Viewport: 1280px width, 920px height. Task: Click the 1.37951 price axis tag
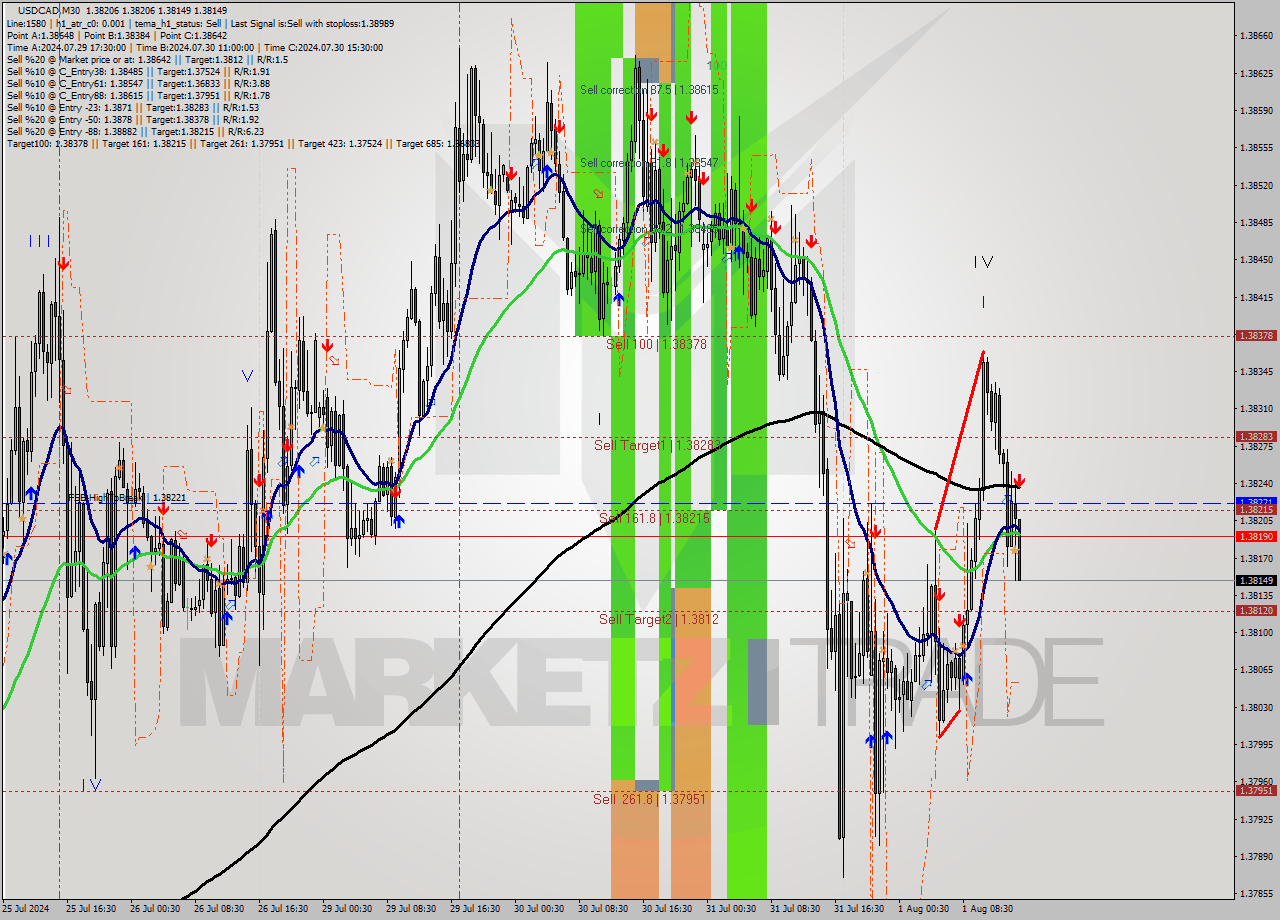coord(1256,791)
